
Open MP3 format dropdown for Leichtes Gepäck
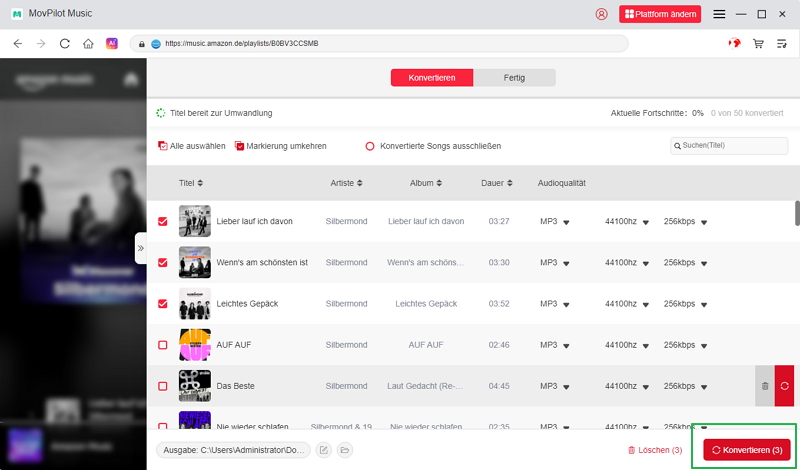pos(554,304)
